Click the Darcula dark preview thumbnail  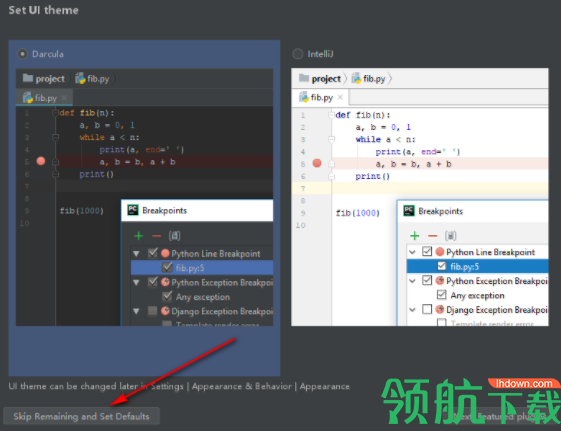click(x=144, y=197)
